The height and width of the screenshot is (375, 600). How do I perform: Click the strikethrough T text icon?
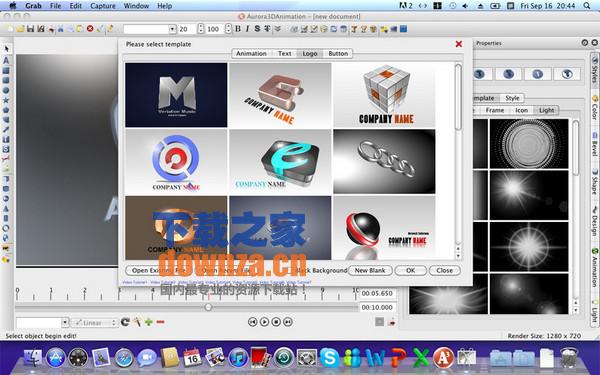click(267, 29)
